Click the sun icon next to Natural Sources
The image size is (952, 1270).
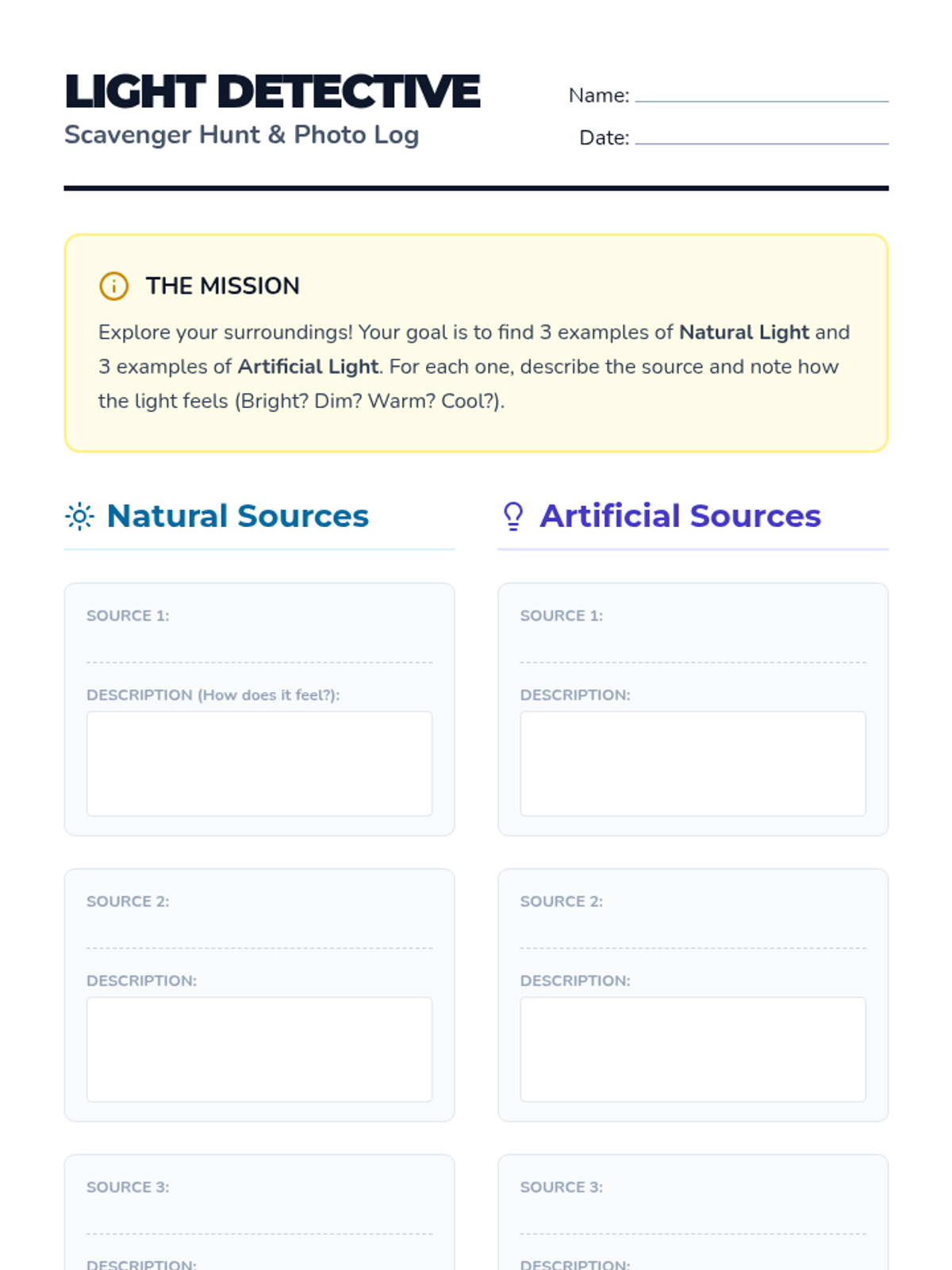[x=79, y=517]
